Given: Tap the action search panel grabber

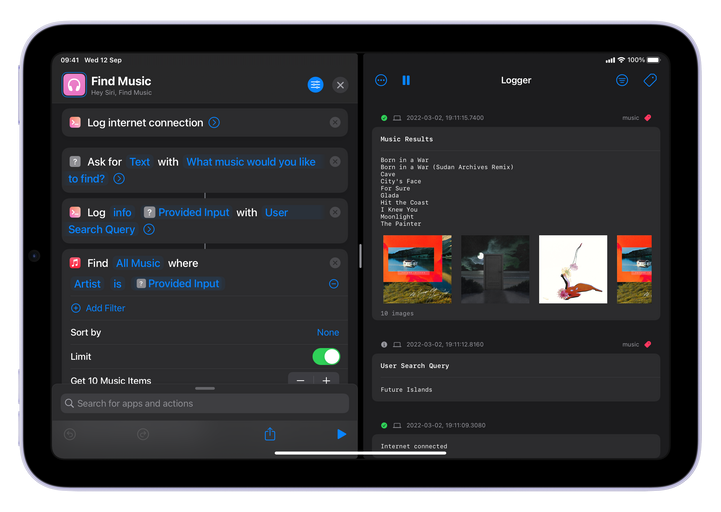Looking at the screenshot, I should (205, 388).
